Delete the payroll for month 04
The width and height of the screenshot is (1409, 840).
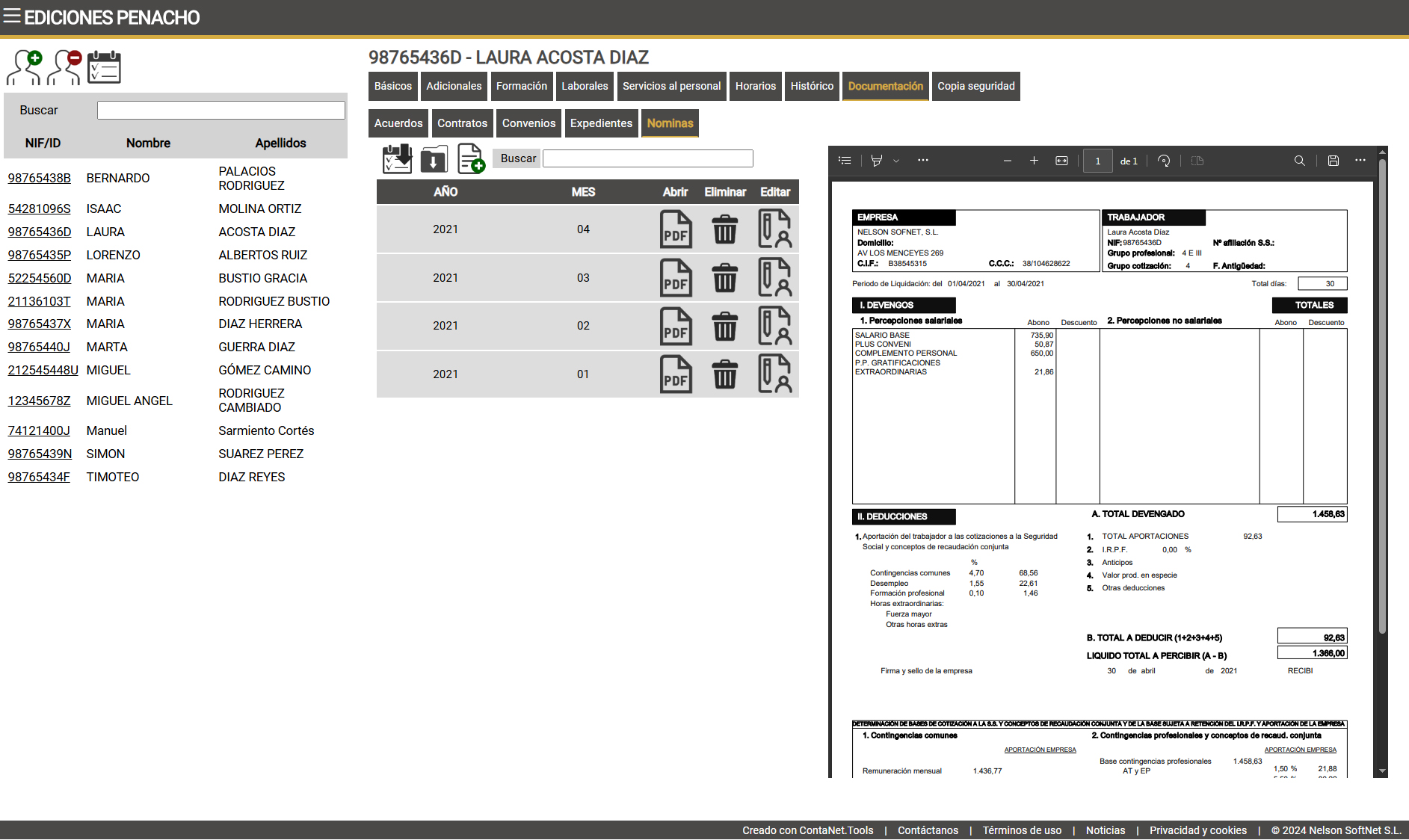pyautogui.click(x=725, y=229)
